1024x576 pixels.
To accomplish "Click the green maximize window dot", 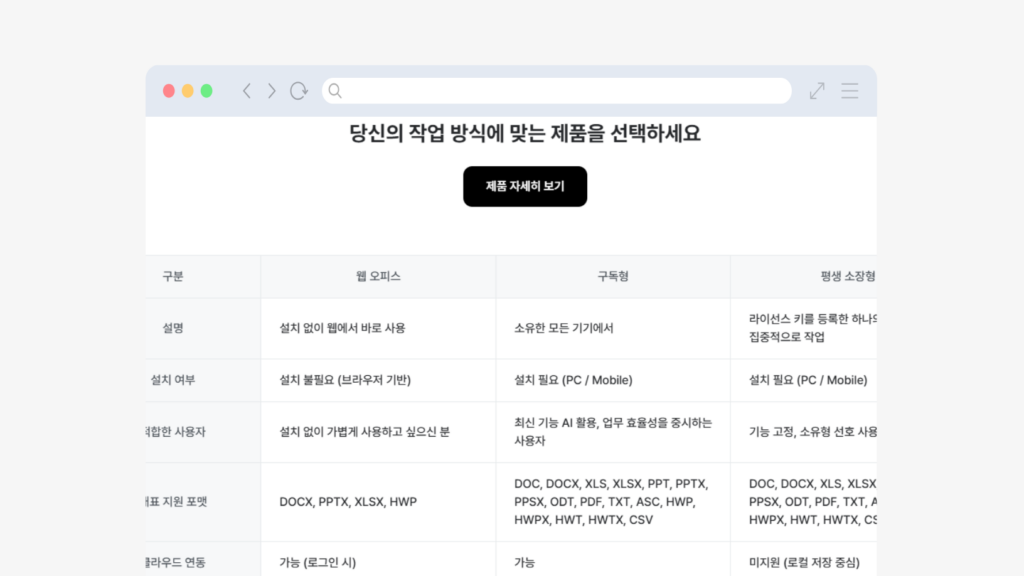I will click(206, 91).
